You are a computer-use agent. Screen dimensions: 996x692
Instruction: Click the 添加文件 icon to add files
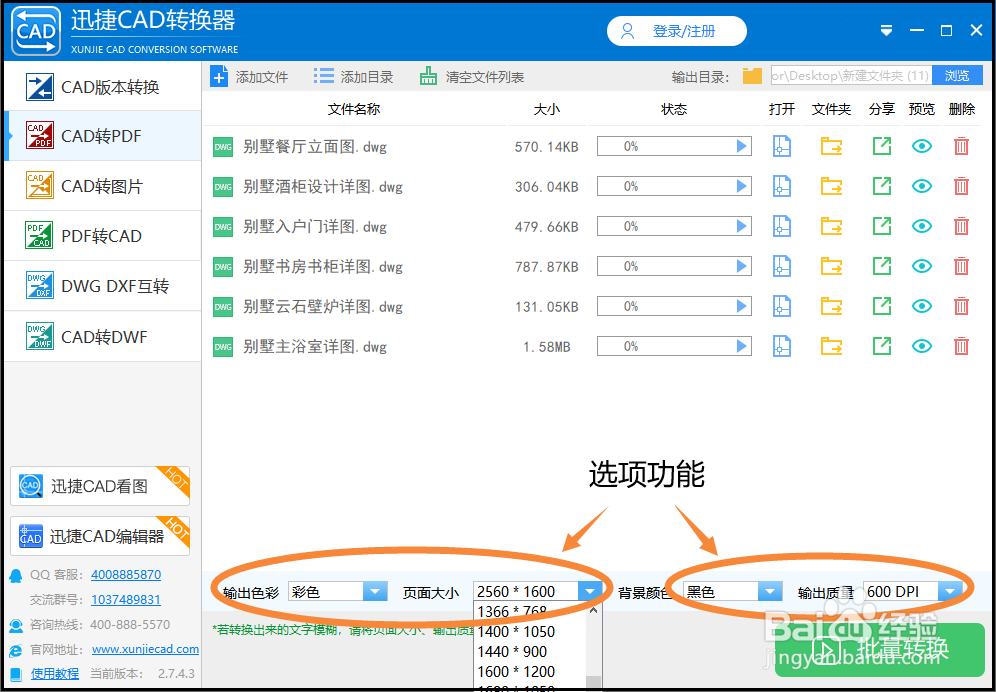219,76
